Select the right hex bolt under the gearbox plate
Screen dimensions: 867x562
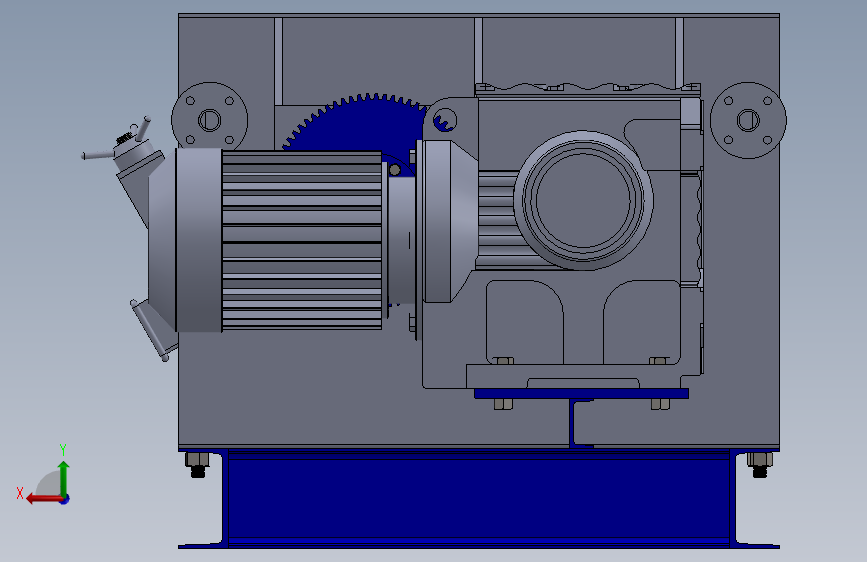[660, 404]
